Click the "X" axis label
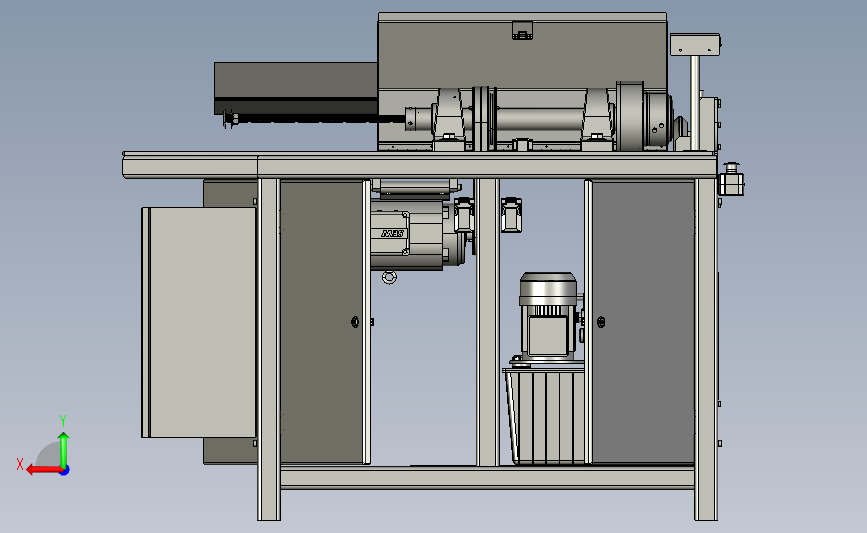 pyautogui.click(x=20, y=464)
